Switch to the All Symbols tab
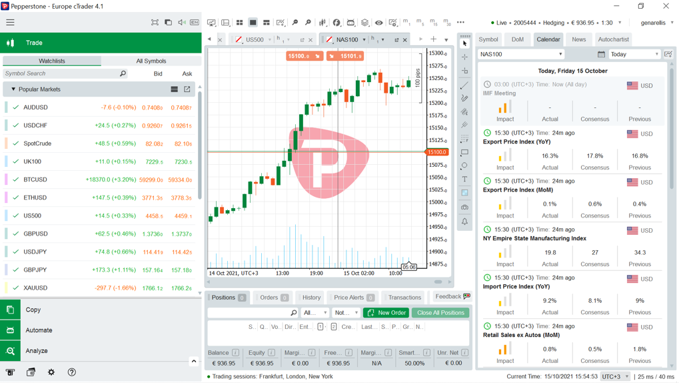This screenshot has height=383, width=679. click(x=151, y=61)
